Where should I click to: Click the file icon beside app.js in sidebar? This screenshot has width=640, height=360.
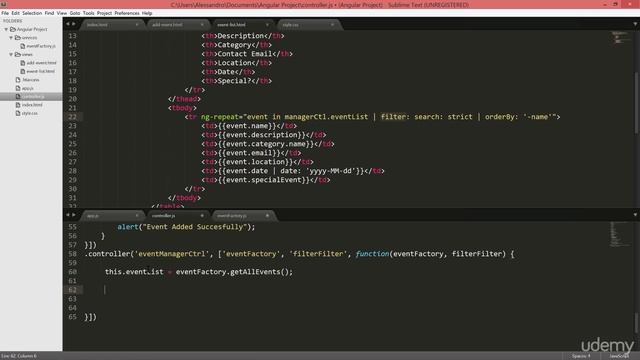pos(18,88)
